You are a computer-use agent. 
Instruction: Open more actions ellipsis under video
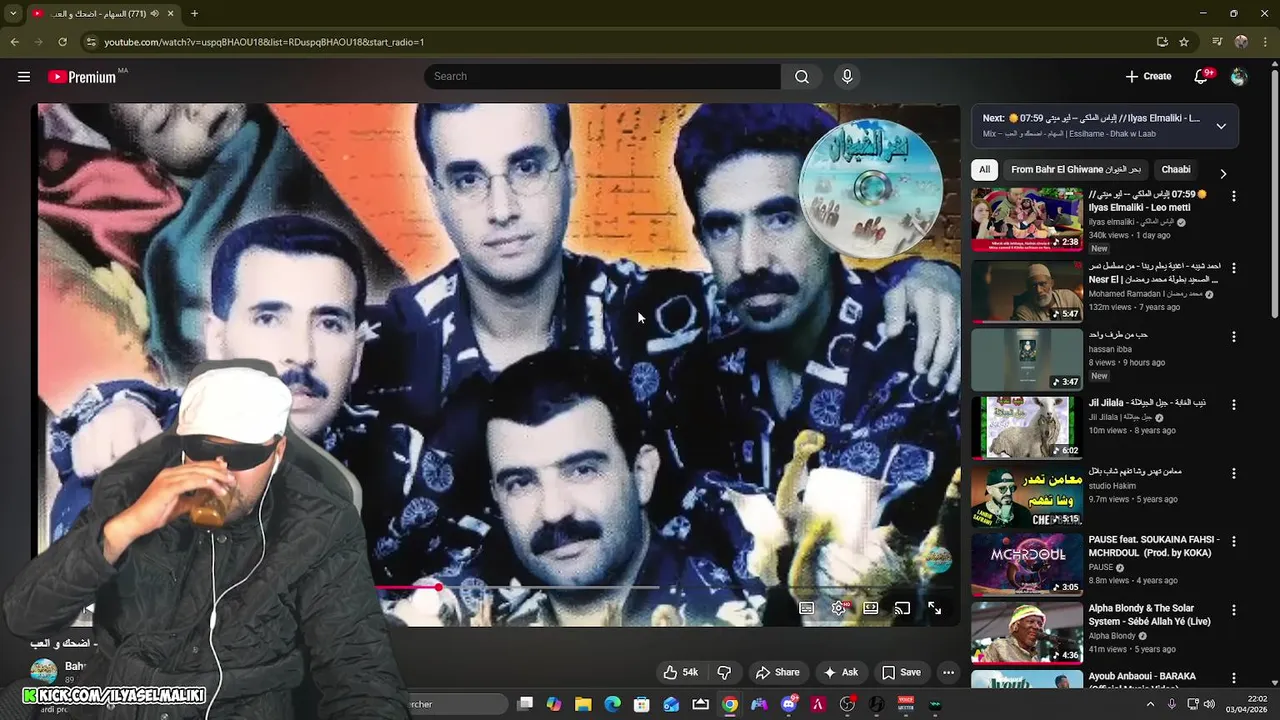point(948,672)
